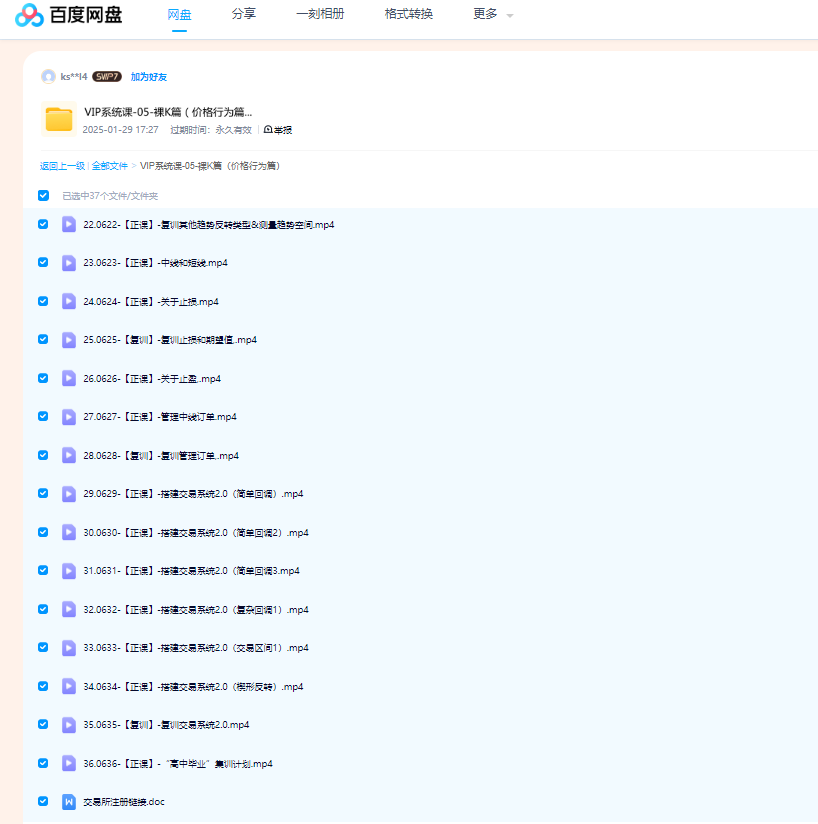The width and height of the screenshot is (818, 824).
Task: Click video icon of file 34.0634
Action: click(69, 686)
